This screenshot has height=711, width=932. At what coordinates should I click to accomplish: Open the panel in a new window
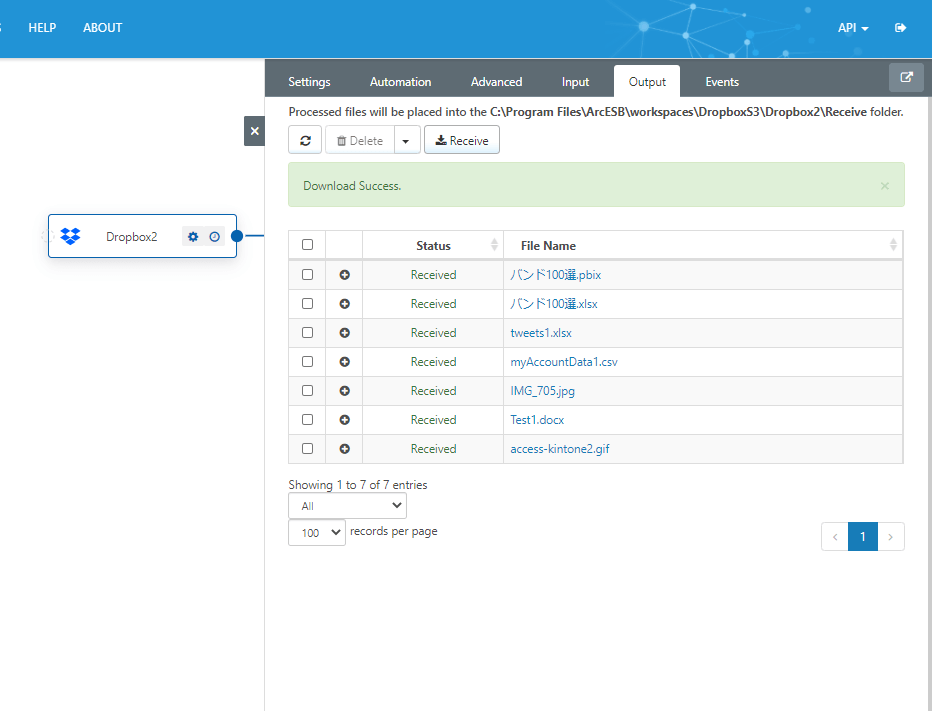[x=906, y=77]
